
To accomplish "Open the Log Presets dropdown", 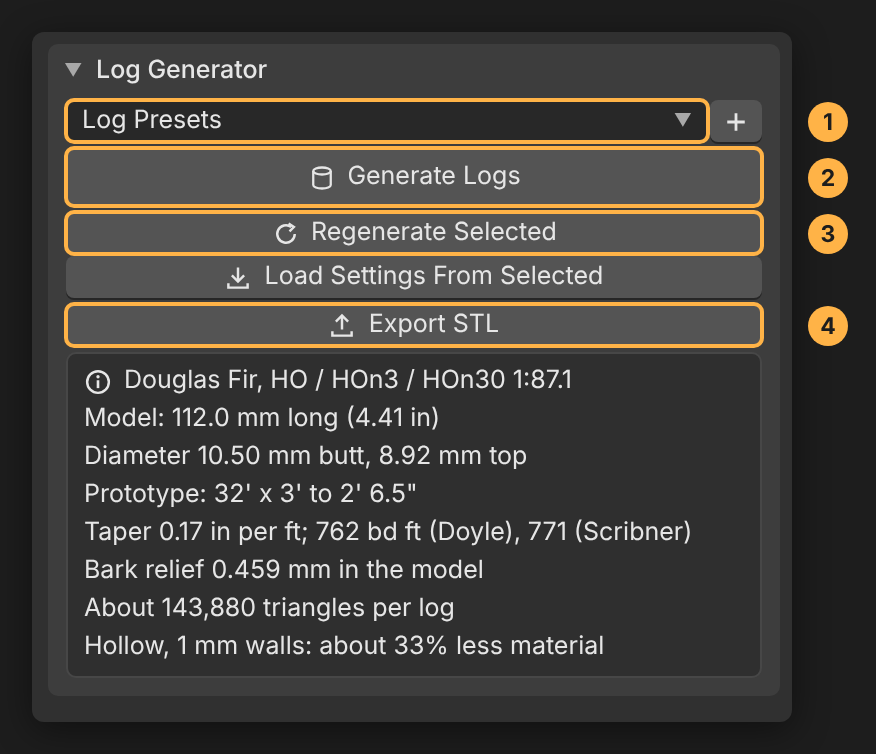I will pyautogui.click(x=387, y=121).
